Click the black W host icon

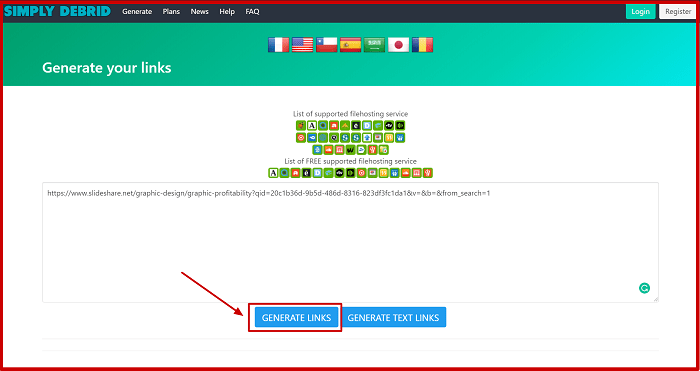pyautogui.click(x=350, y=150)
